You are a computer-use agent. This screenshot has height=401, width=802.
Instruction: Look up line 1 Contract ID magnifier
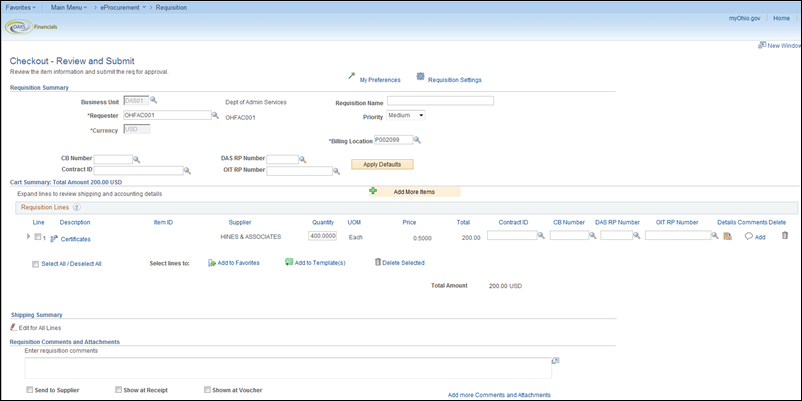541,235
